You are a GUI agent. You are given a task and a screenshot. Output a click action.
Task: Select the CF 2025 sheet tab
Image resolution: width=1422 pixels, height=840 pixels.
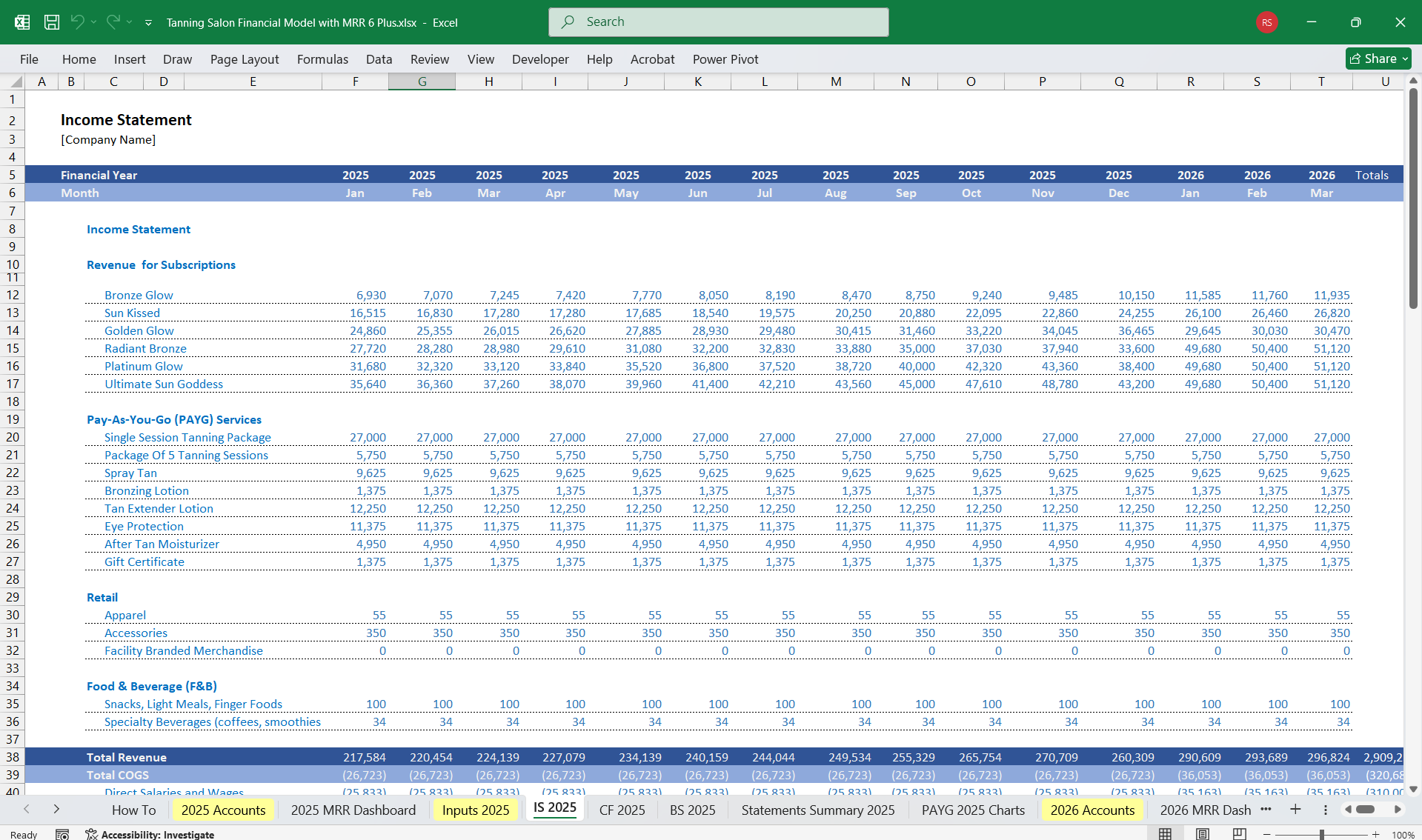(x=622, y=810)
